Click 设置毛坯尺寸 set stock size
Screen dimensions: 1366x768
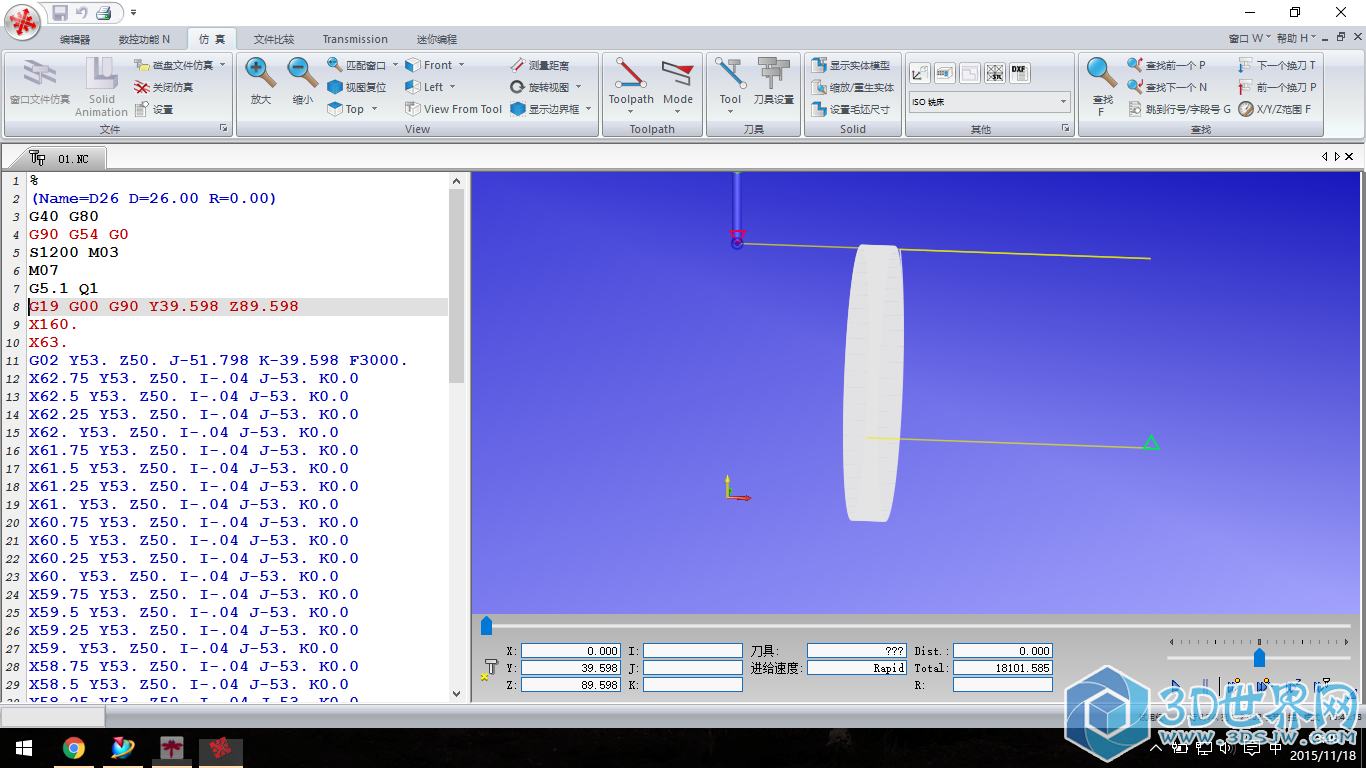click(x=851, y=109)
